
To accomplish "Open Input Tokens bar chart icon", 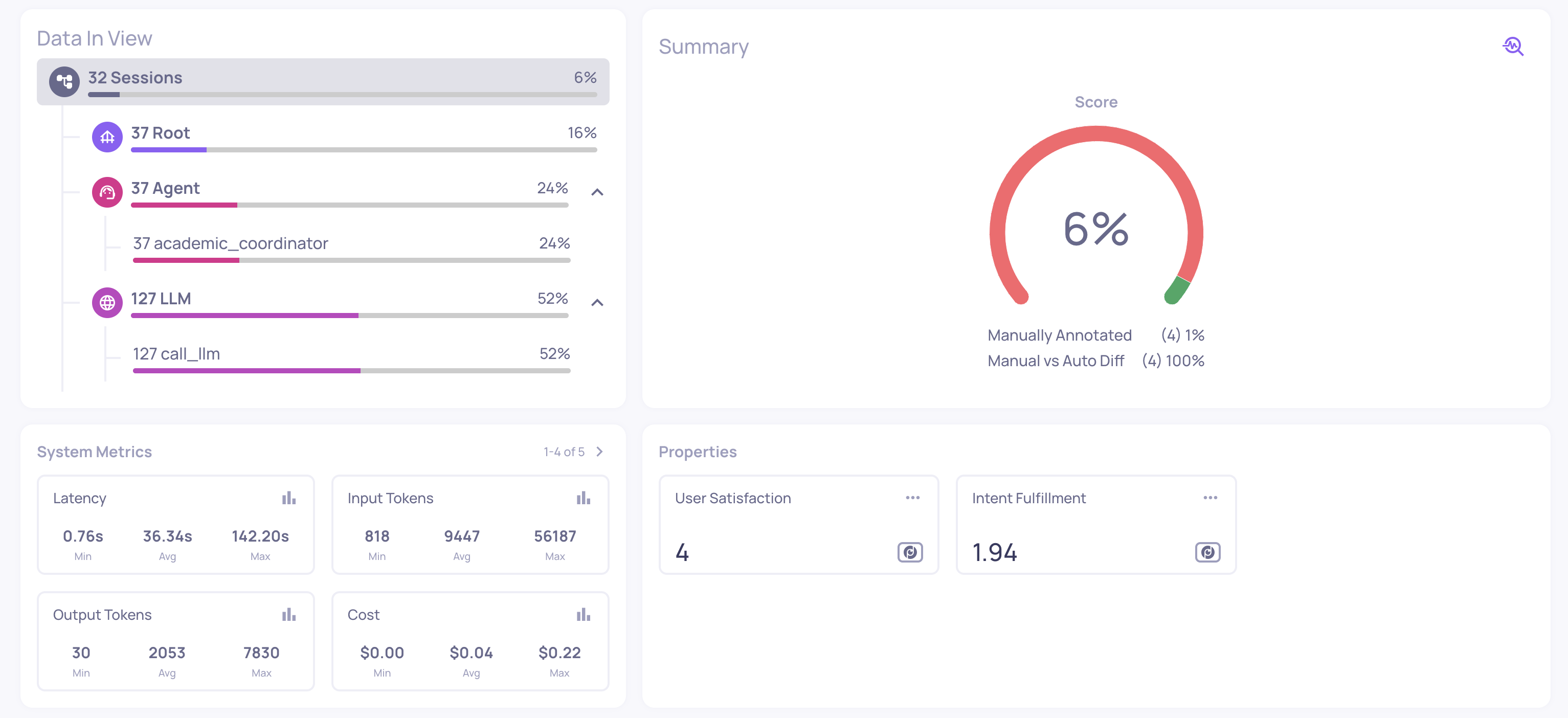I will click(583, 498).
